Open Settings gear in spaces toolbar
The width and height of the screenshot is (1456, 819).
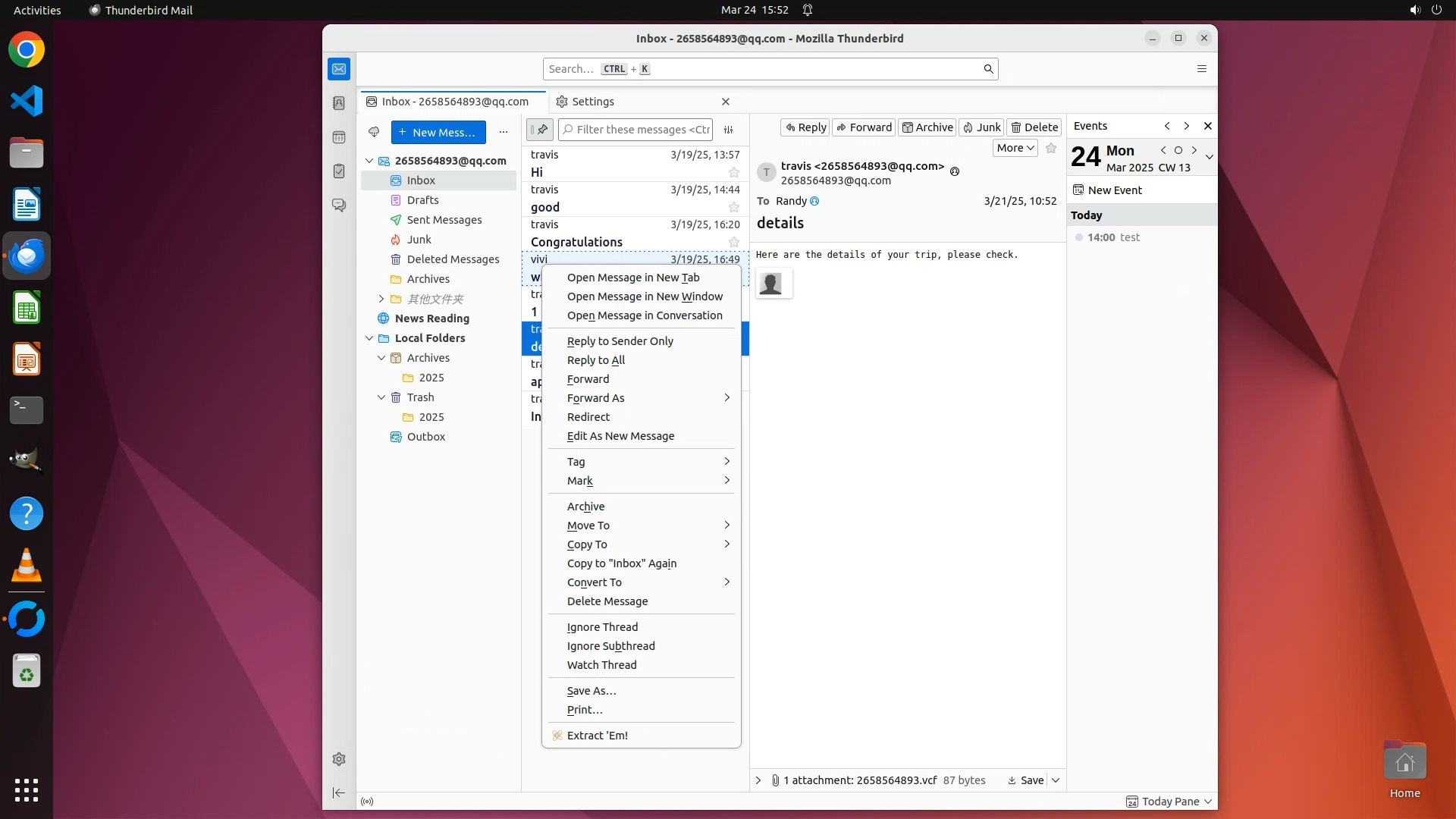339,759
